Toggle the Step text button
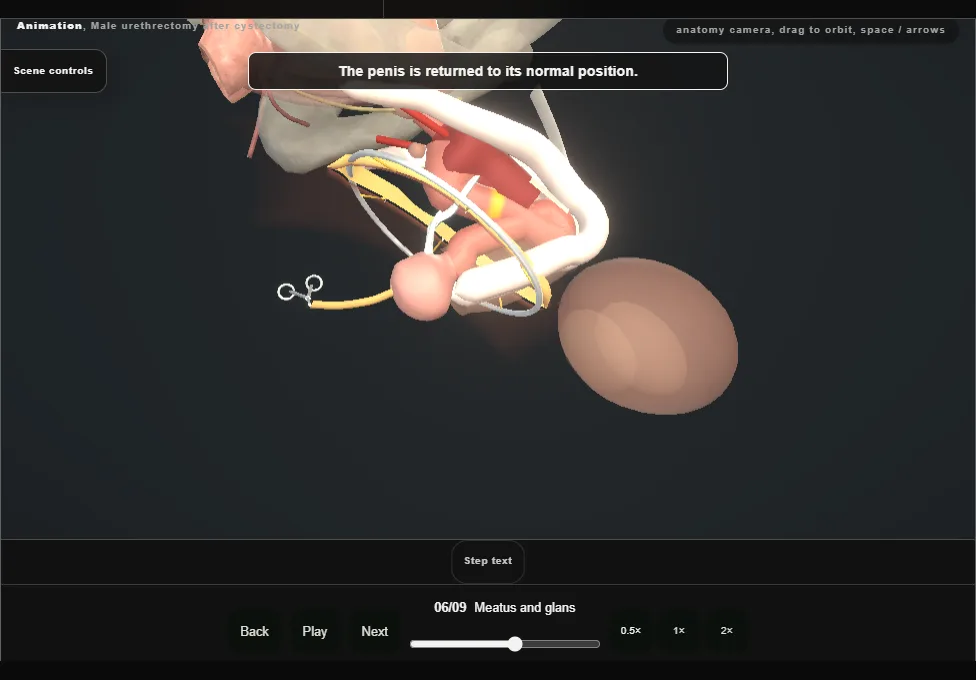The width and height of the screenshot is (976, 680). (488, 561)
